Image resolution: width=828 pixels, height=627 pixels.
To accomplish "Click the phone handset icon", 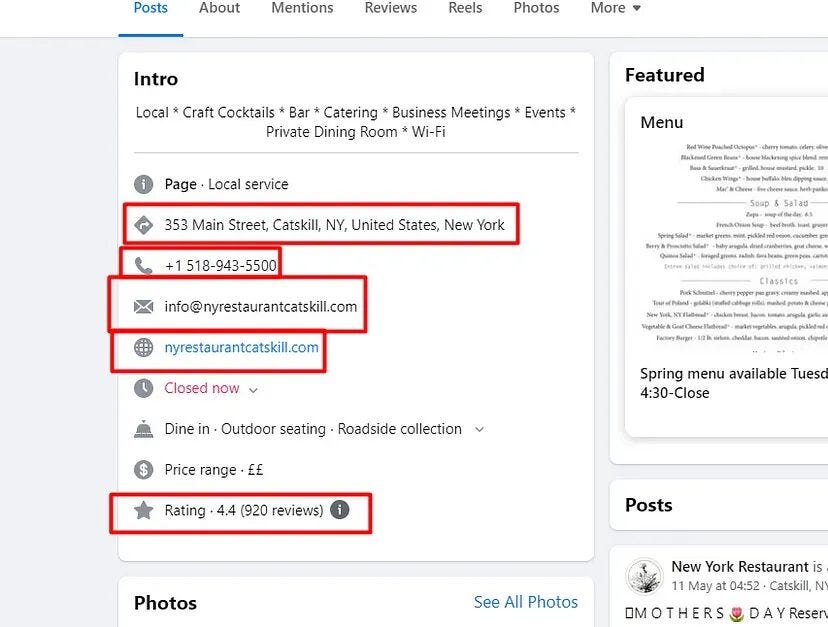I will coord(144,266).
